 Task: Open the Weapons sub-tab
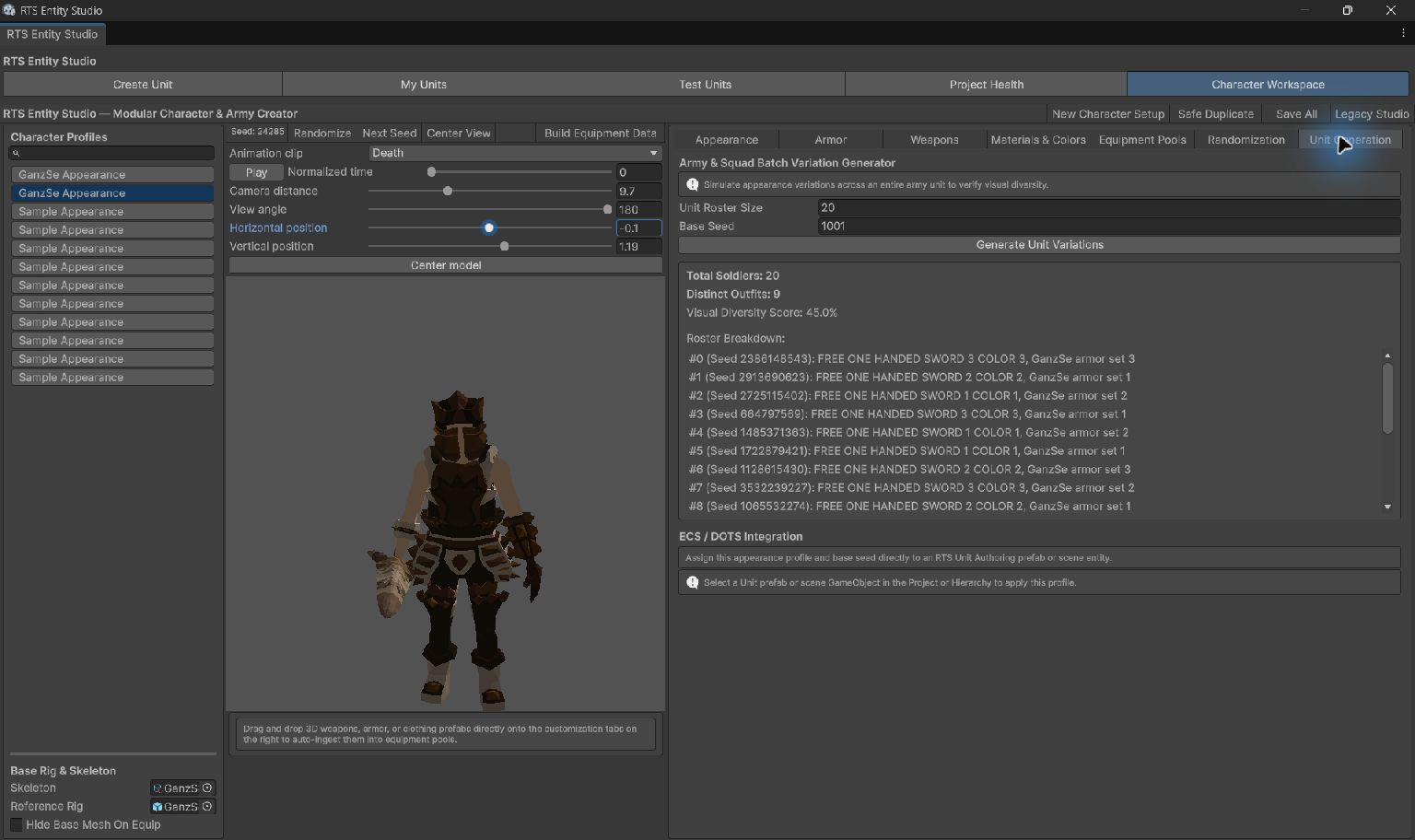(934, 139)
